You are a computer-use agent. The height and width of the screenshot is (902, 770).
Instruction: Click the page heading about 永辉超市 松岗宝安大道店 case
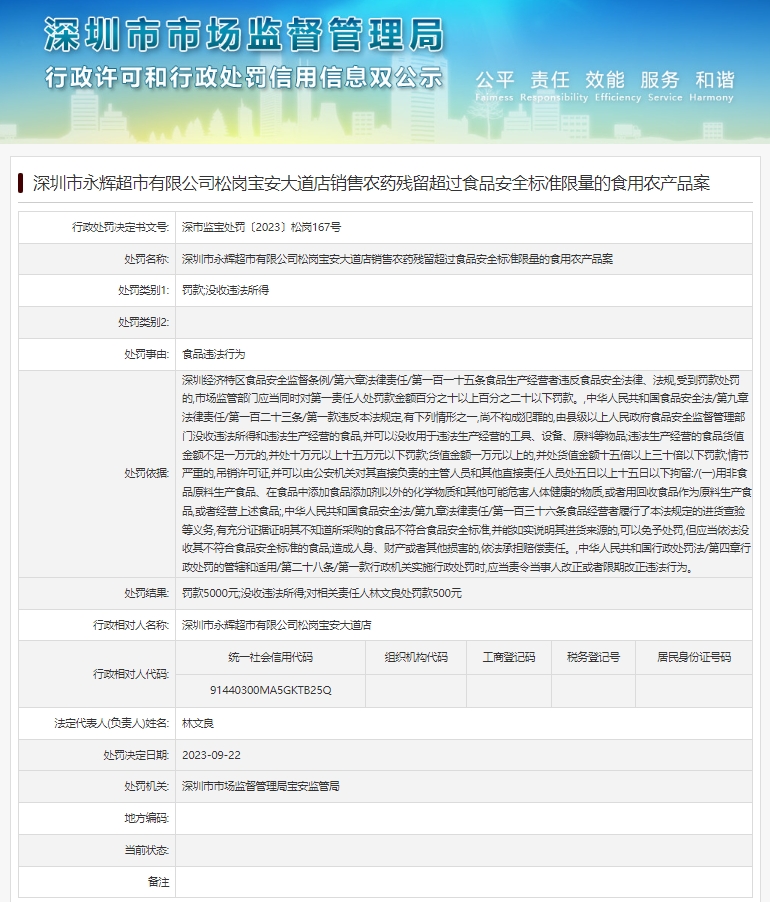click(x=371, y=183)
